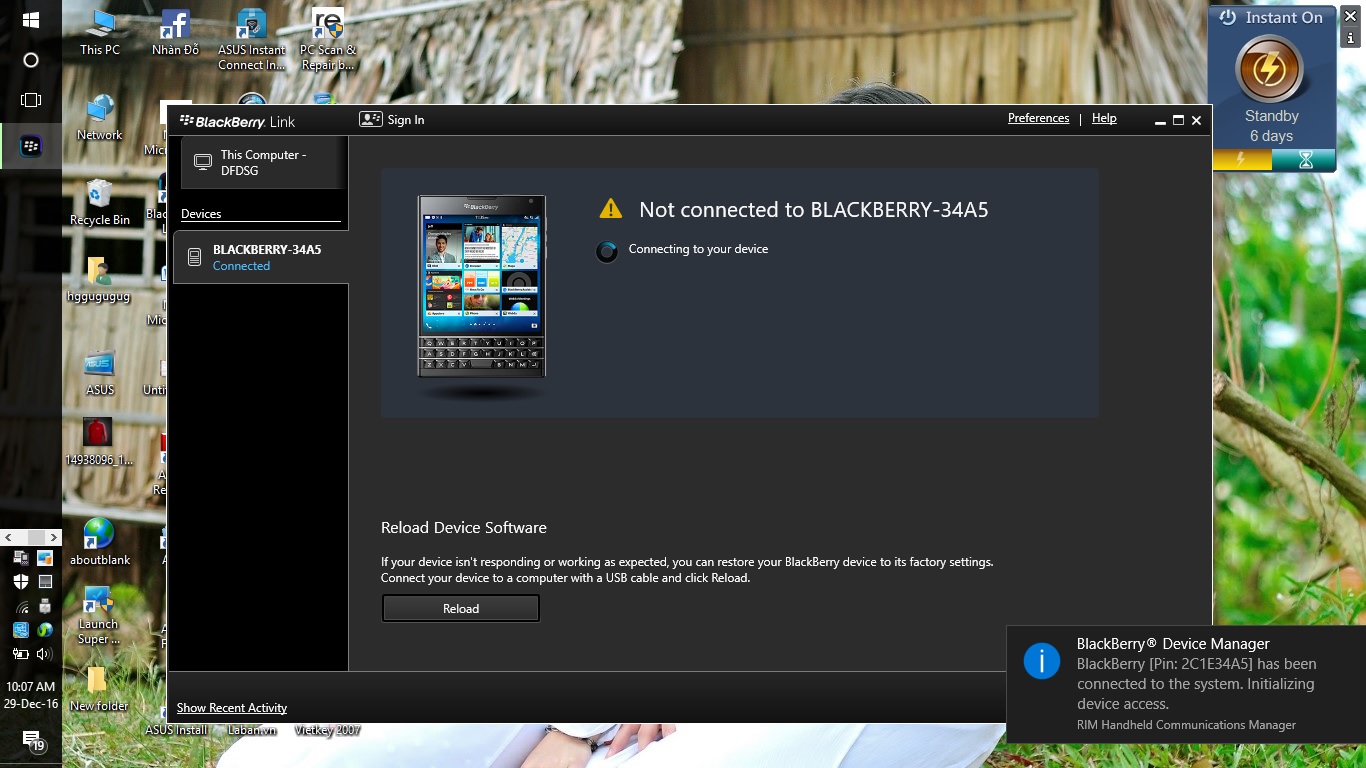The height and width of the screenshot is (768, 1366).
Task: Open the BlackBerry Device Manager notification
Action: [x=1186, y=685]
